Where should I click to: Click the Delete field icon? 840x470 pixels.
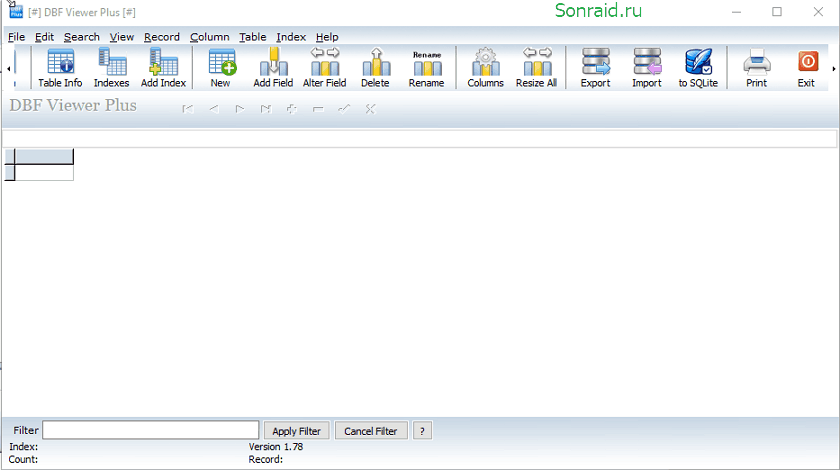[x=375, y=68]
